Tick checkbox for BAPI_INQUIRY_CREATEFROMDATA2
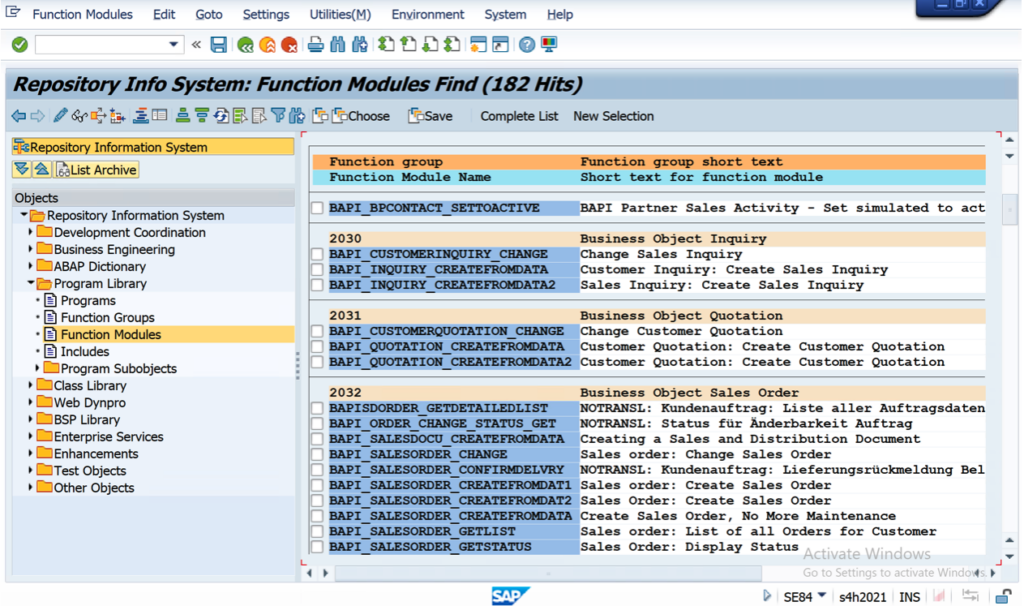1024x606 pixels. [317, 285]
